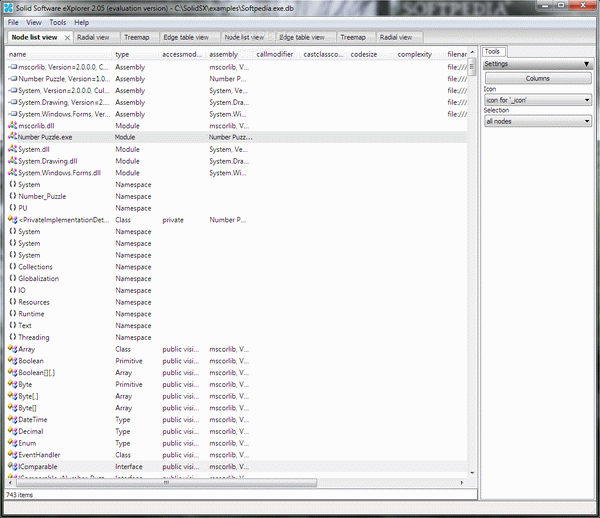Click the module icon beside Number Puzzle.exe
600x518 pixels.
click(13, 137)
